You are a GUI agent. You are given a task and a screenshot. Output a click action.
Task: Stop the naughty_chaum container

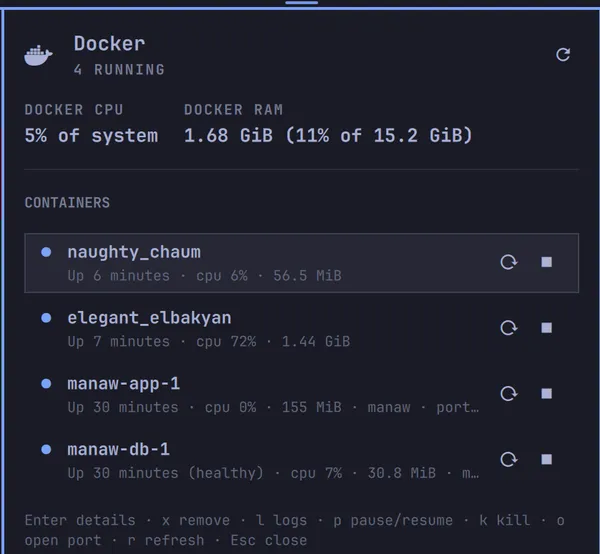(x=546, y=262)
